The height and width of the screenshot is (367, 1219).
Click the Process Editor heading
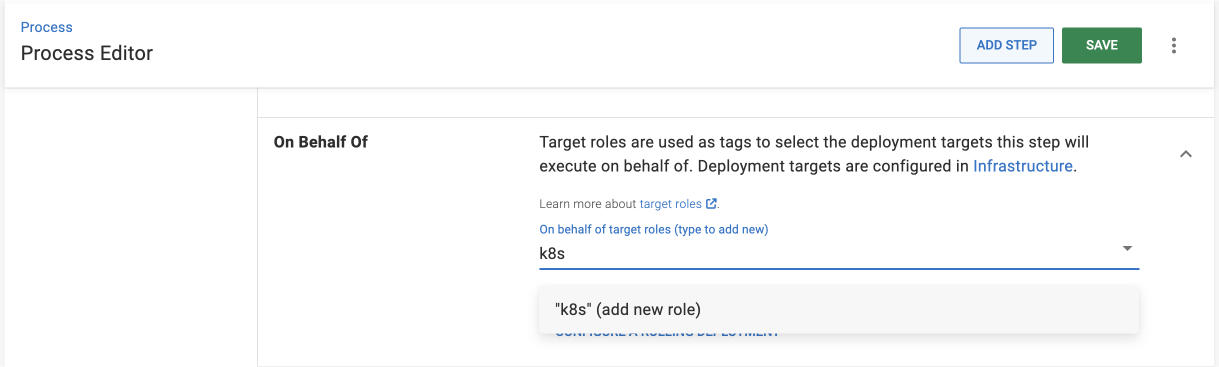[x=87, y=53]
